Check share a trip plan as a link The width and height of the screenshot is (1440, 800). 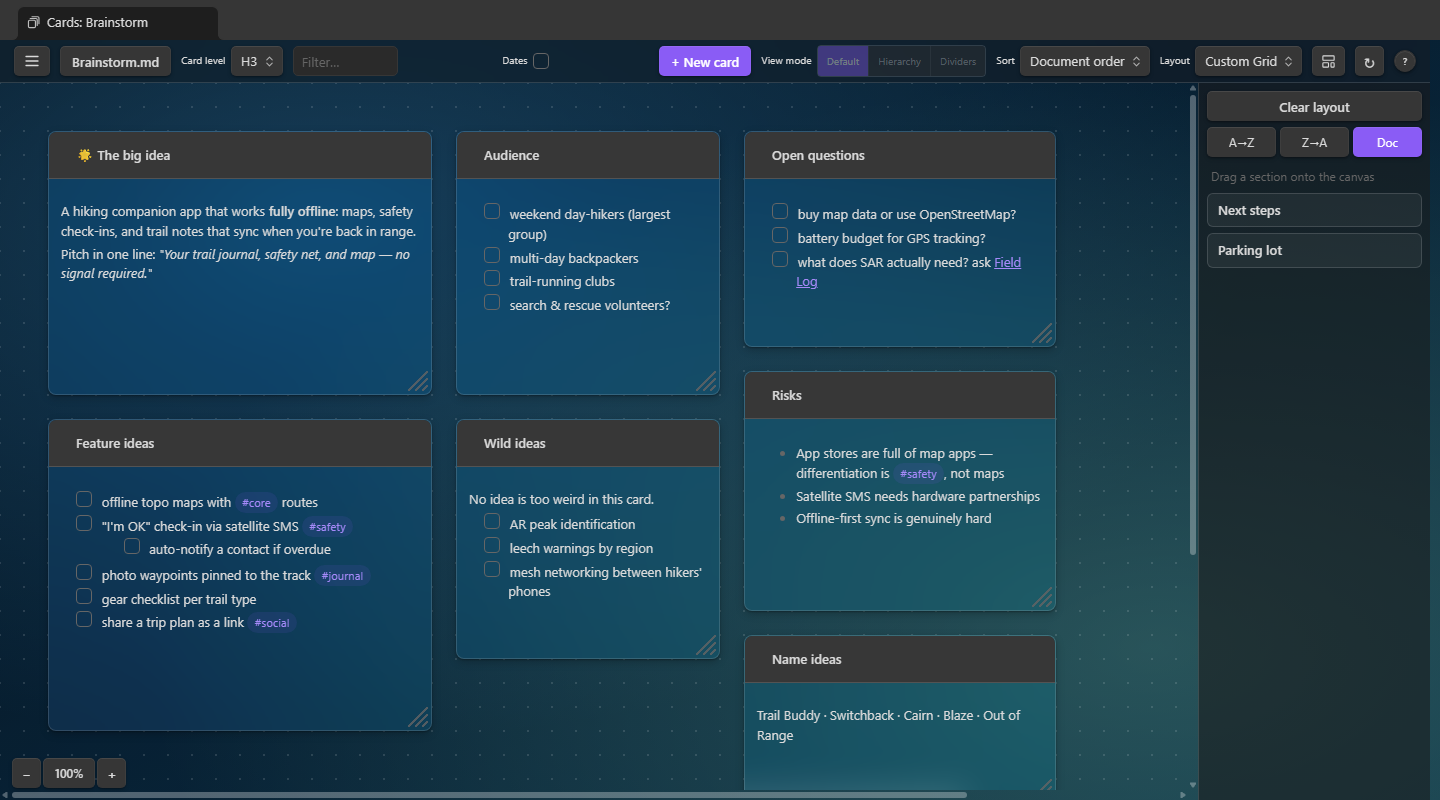(x=84, y=619)
